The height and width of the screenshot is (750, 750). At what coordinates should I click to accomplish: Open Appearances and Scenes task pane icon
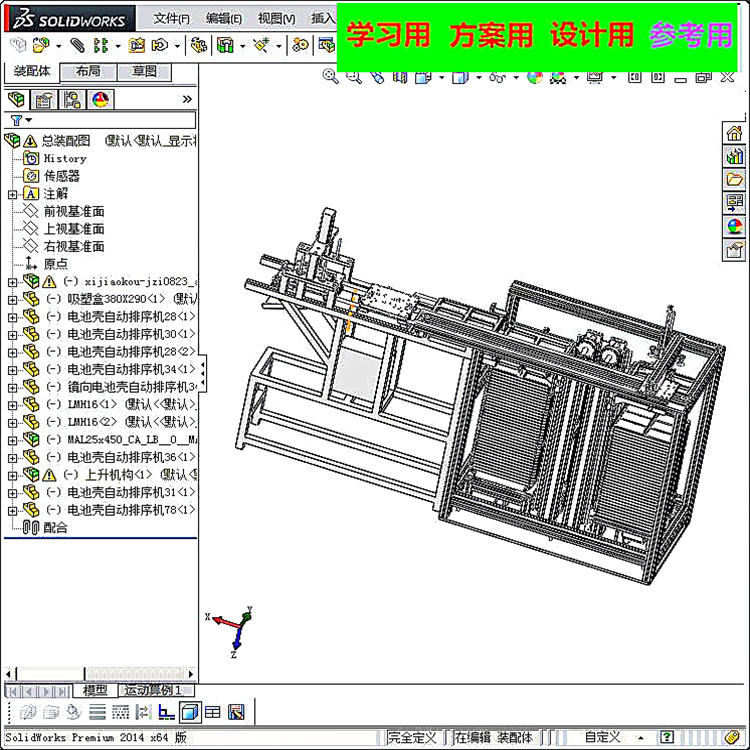pyautogui.click(x=734, y=226)
